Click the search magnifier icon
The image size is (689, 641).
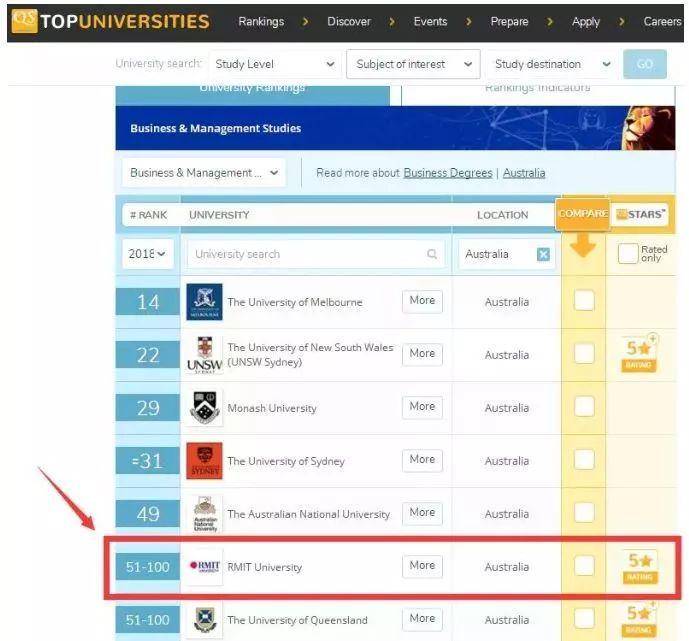[x=432, y=254]
